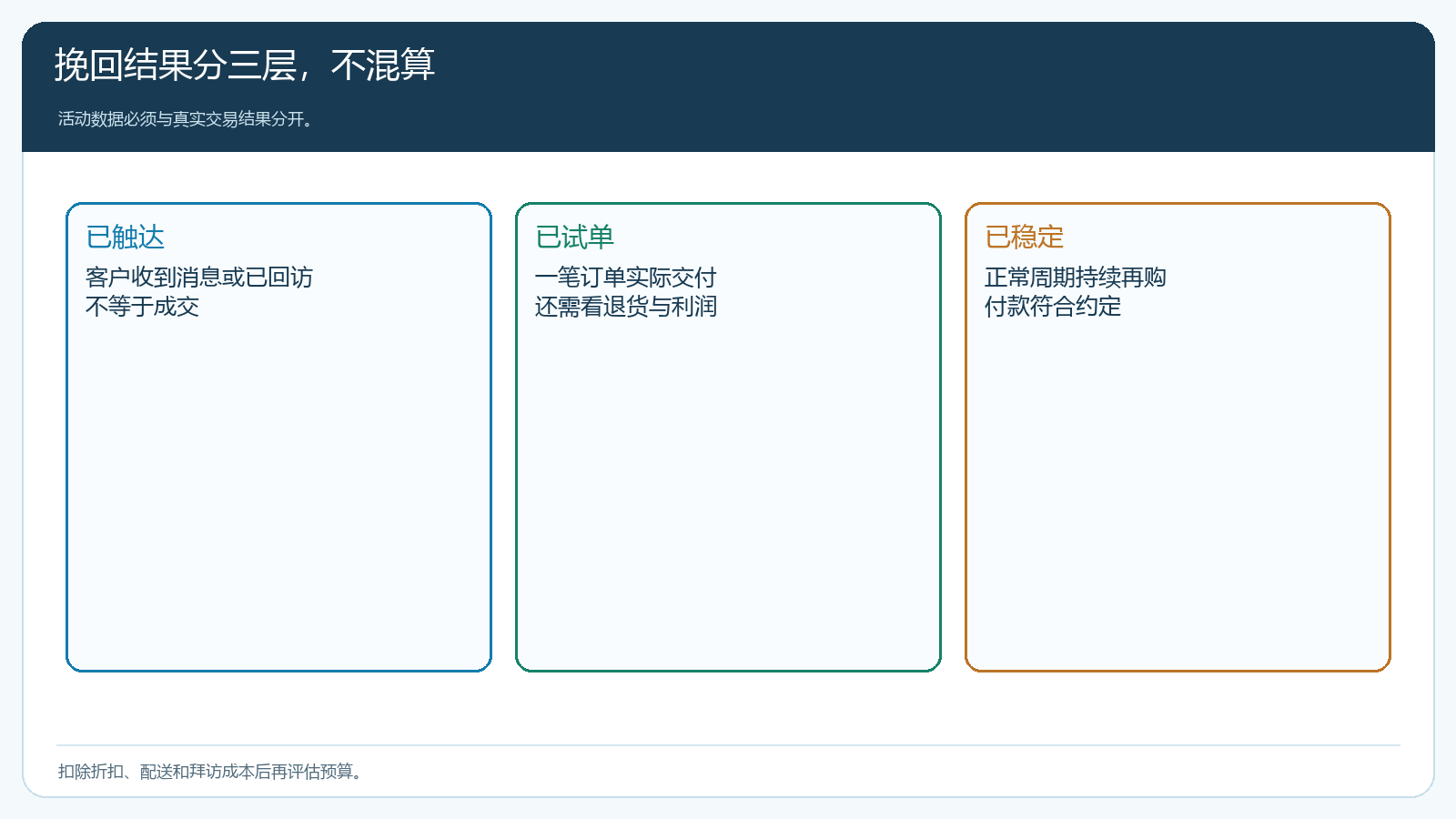Click the title 挽回结果分三层，不混算
Screen dimensions: 1456x819
coord(245,66)
